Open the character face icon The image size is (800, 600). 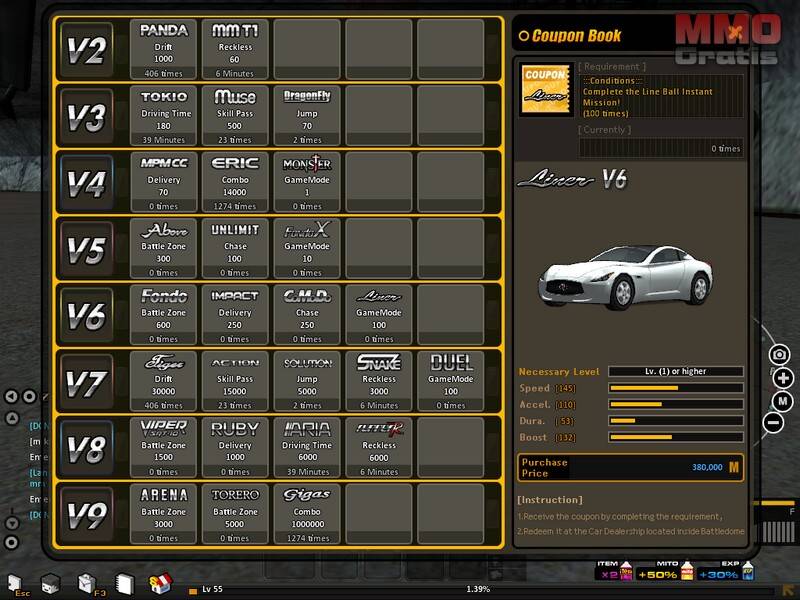(x=50, y=583)
